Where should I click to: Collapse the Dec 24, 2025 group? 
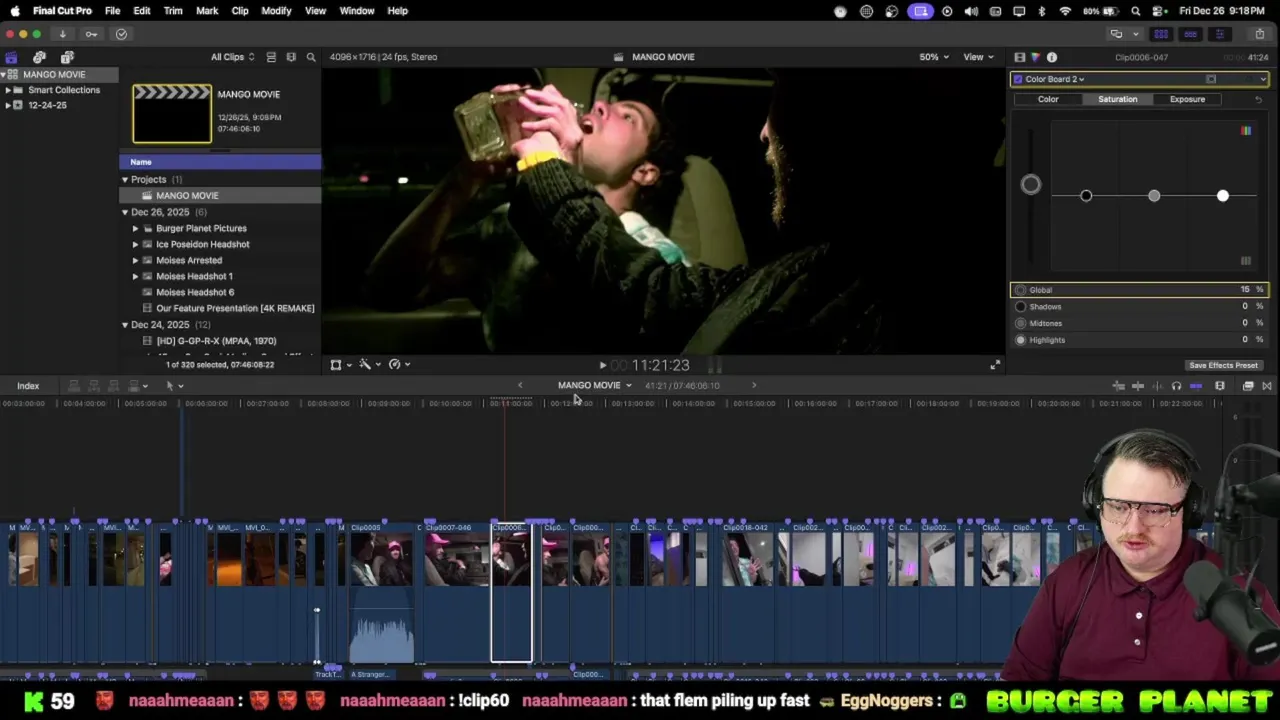pos(125,325)
